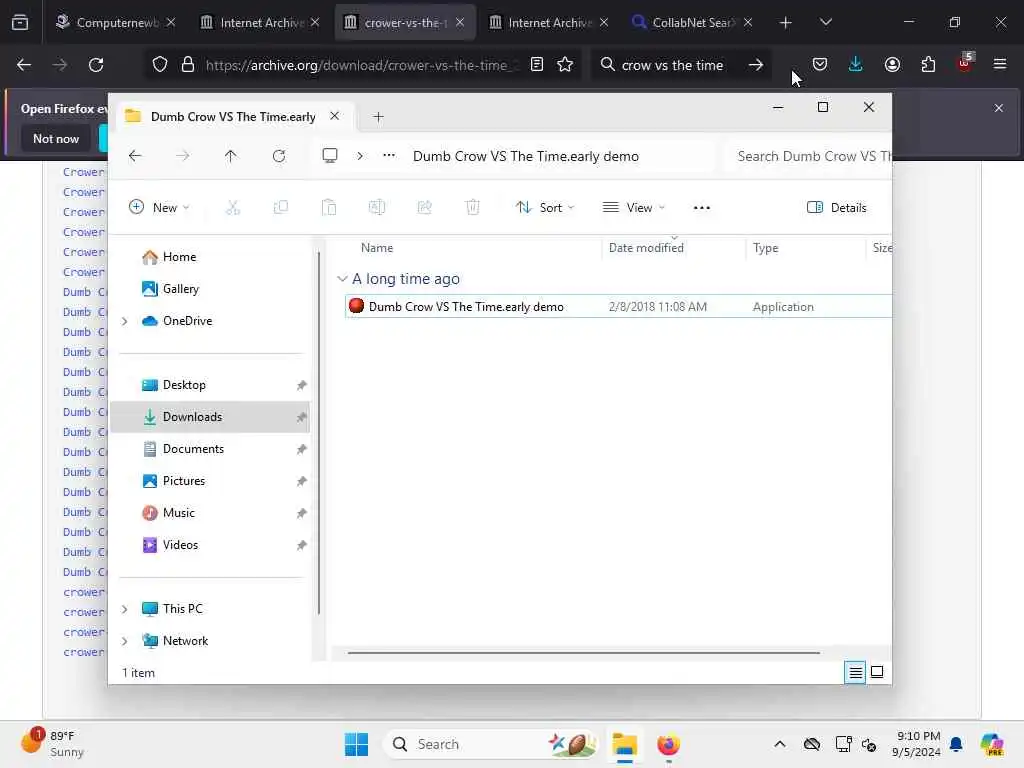This screenshot has height=768, width=1024.
Task: Switch to CollabNet Search tab
Action: [x=692, y=22]
